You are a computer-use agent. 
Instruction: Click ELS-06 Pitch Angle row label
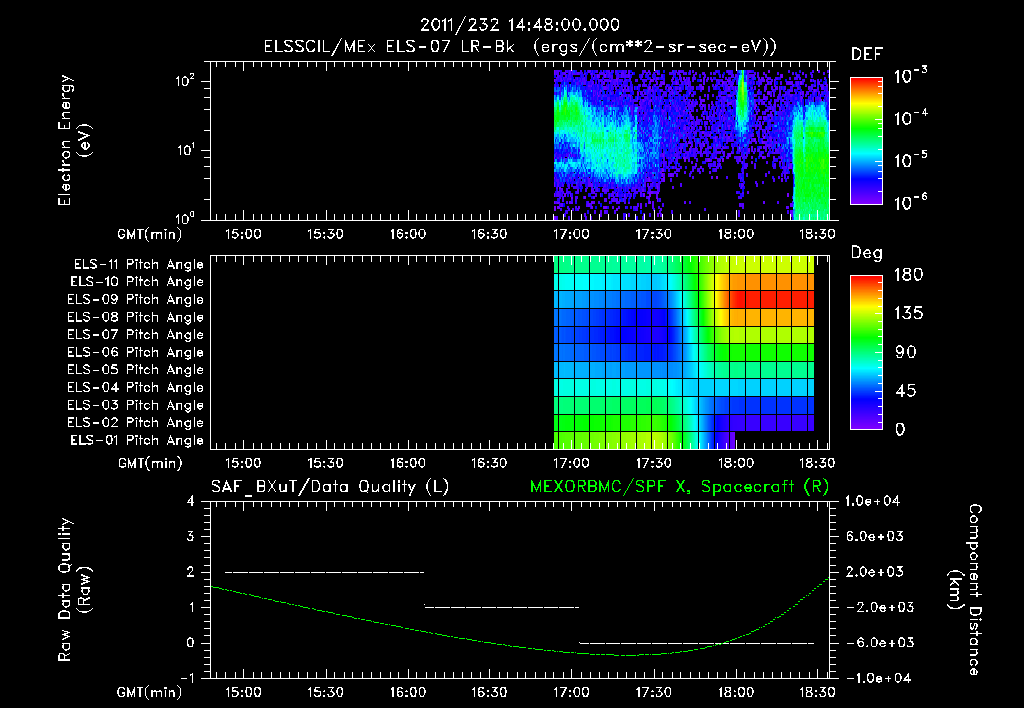point(136,353)
